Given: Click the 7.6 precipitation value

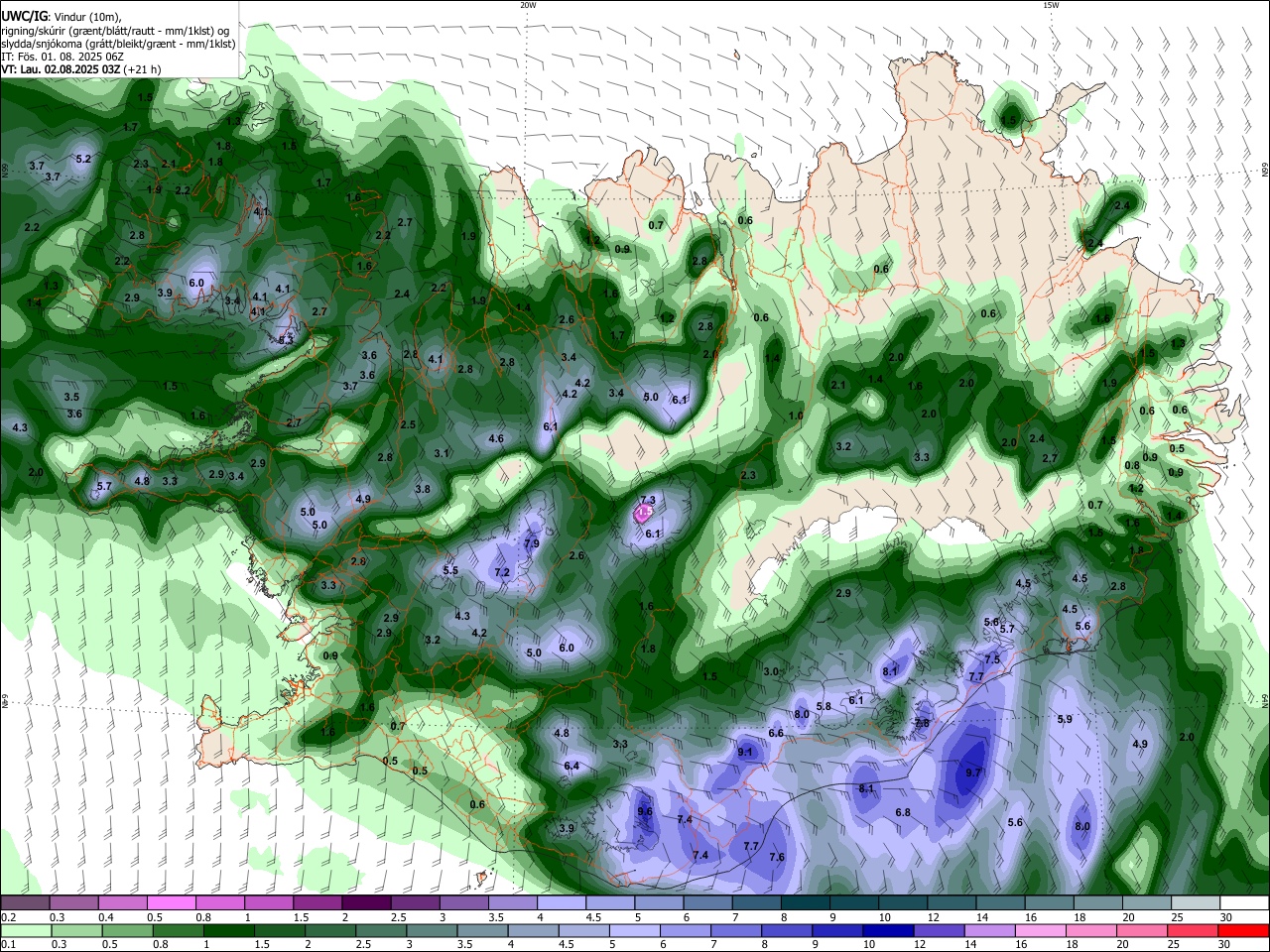Looking at the screenshot, I should tap(777, 857).
